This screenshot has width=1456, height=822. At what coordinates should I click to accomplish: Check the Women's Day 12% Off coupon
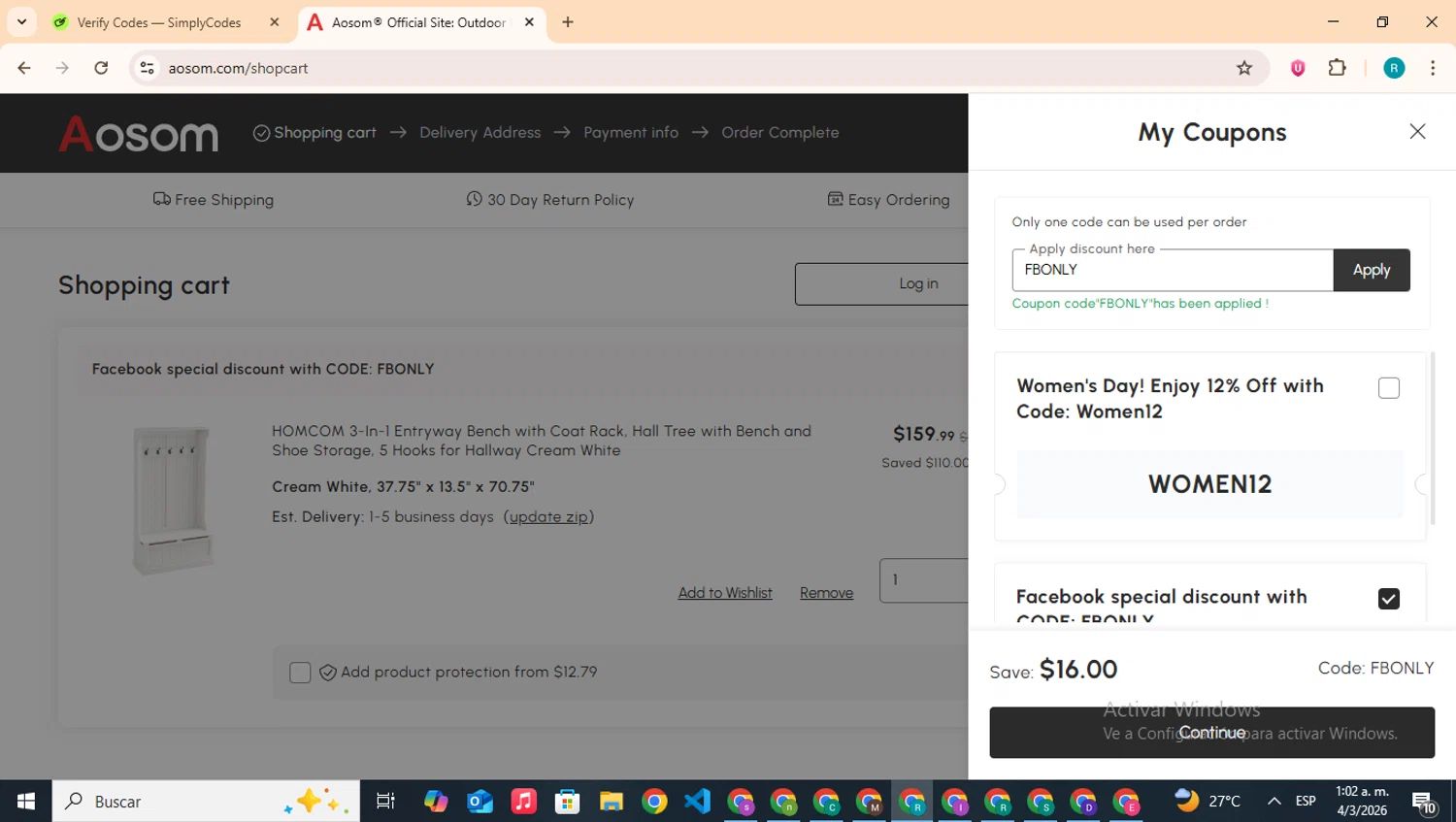[x=1389, y=388]
